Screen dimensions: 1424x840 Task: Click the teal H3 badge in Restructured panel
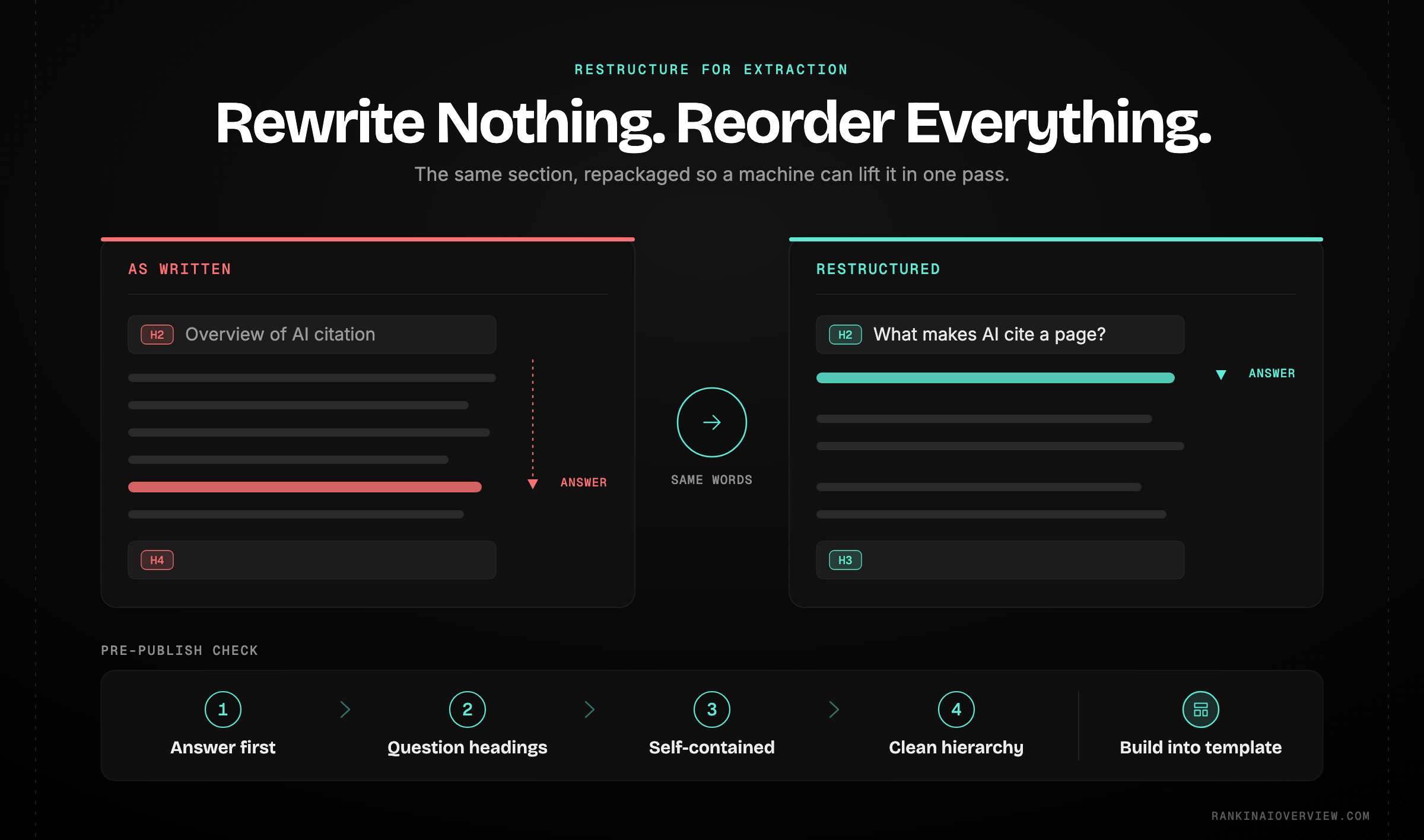coord(846,560)
